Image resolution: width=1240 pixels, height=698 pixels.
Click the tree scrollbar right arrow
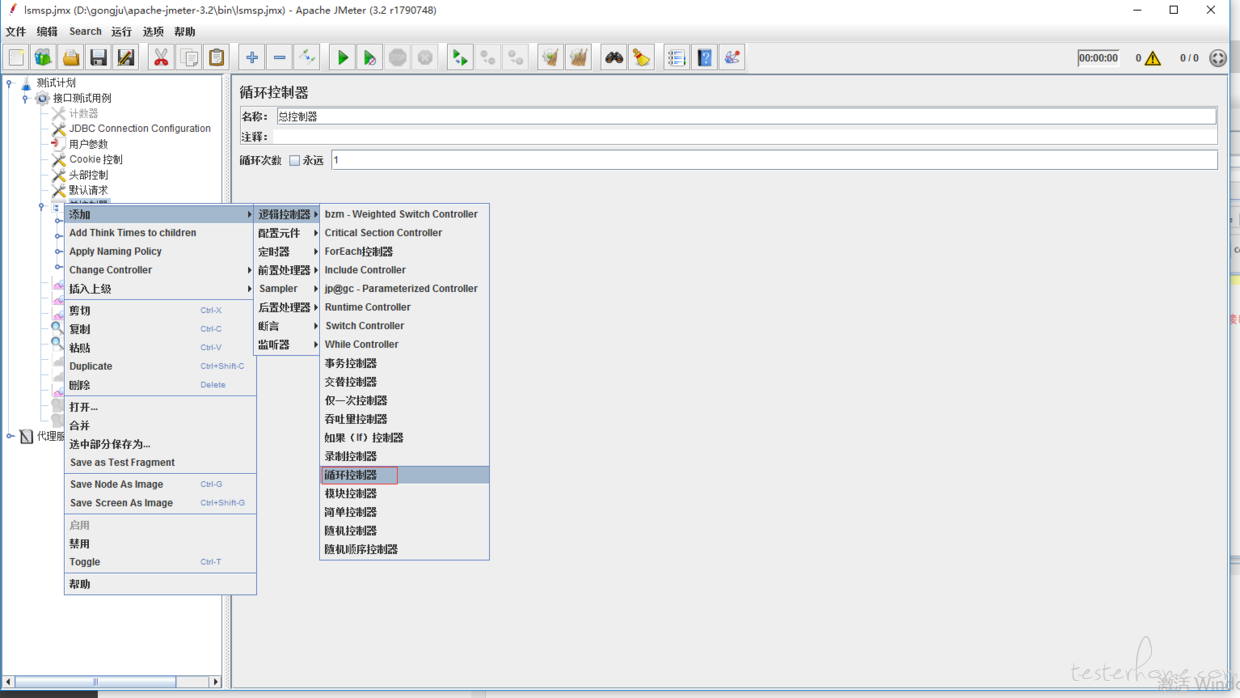coord(215,682)
